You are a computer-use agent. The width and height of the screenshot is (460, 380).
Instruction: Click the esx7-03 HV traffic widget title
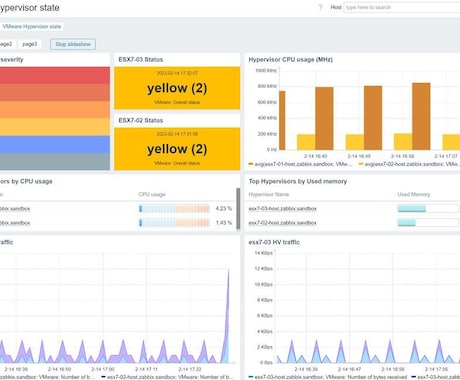pos(274,242)
